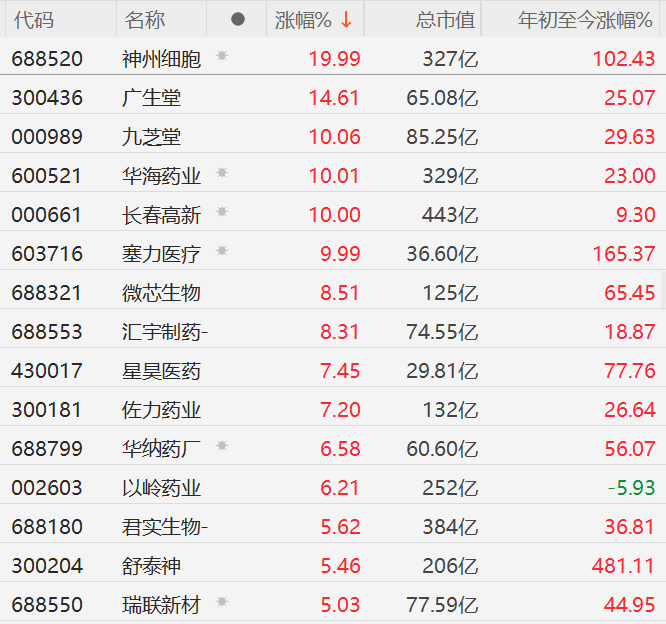
Task: Click star marker next to 华海药业
Action: tap(222, 172)
